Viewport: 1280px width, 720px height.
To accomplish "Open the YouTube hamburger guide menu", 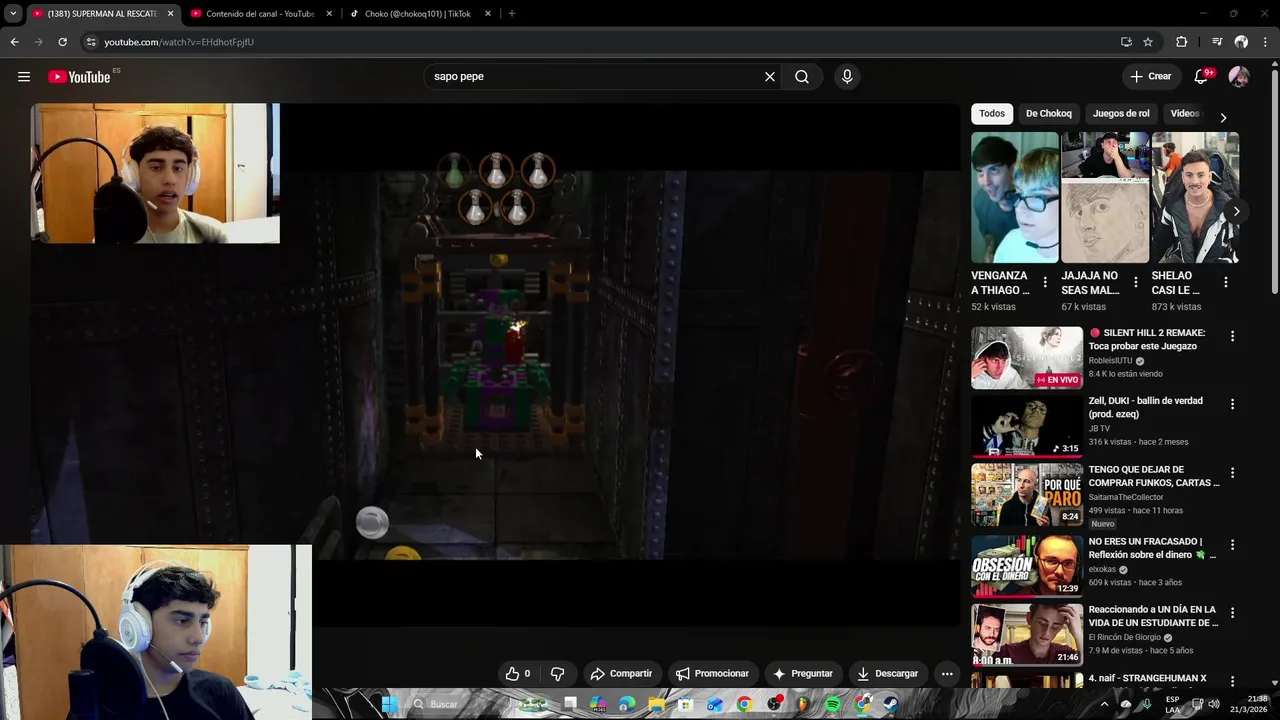I will [24, 77].
